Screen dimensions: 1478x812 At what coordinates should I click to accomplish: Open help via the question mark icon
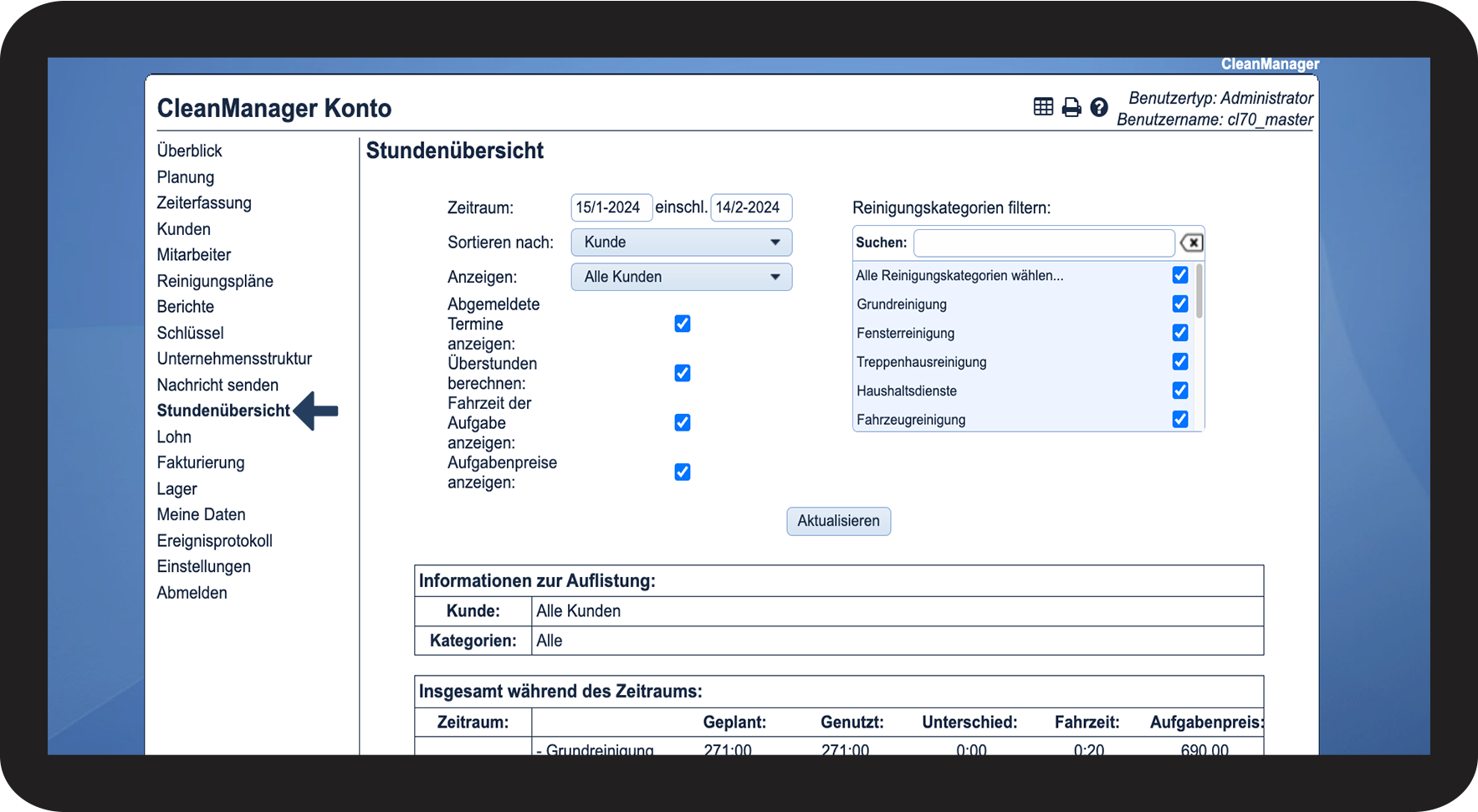1099,107
